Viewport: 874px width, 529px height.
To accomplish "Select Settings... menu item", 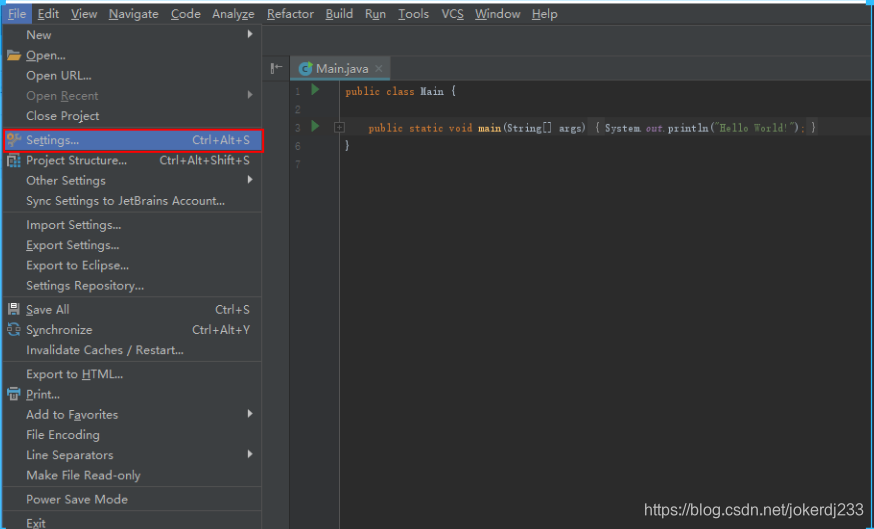I will [x=132, y=140].
